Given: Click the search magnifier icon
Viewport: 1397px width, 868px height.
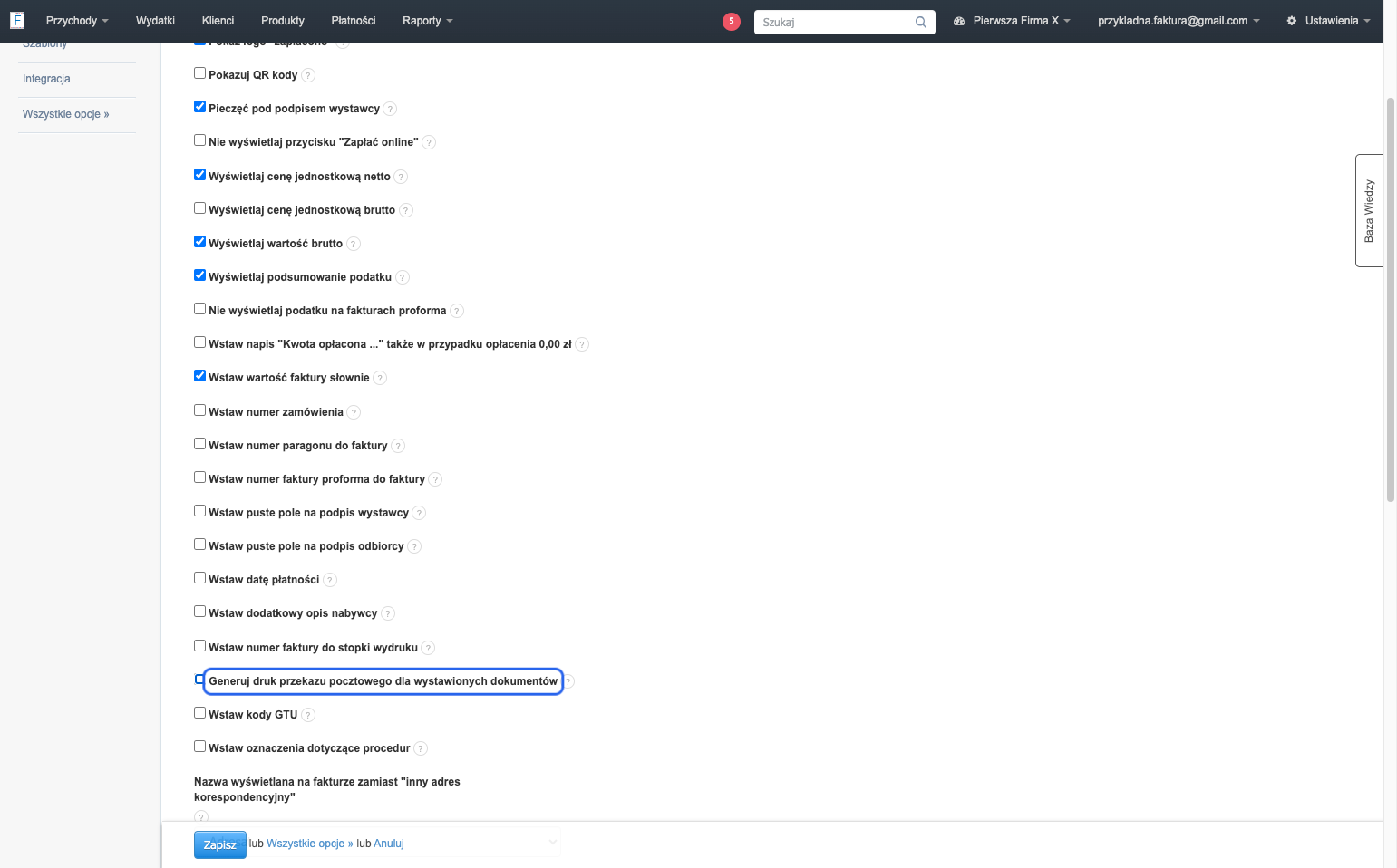Looking at the screenshot, I should (921, 22).
